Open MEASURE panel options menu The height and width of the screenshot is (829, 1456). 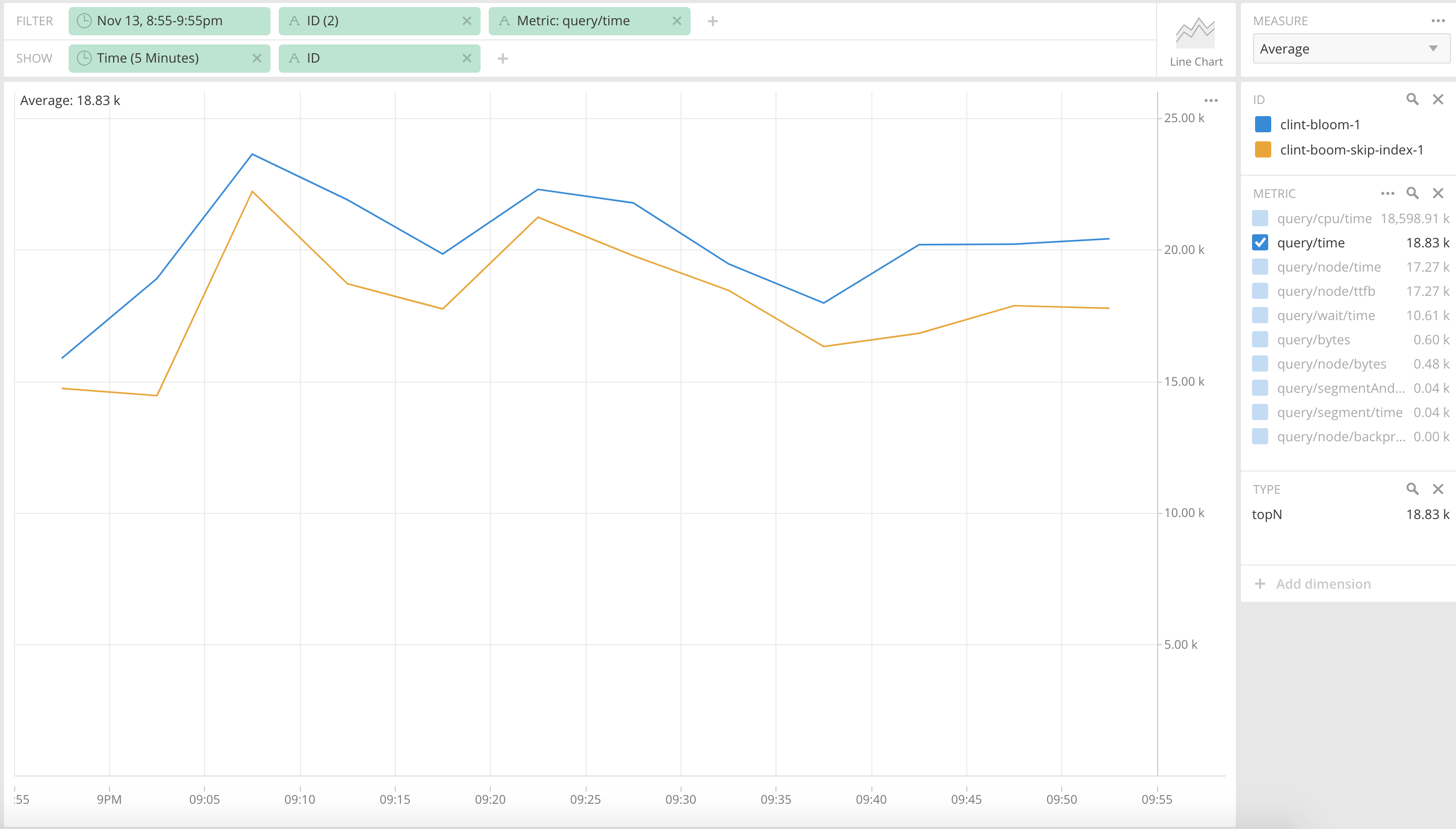click(1438, 21)
